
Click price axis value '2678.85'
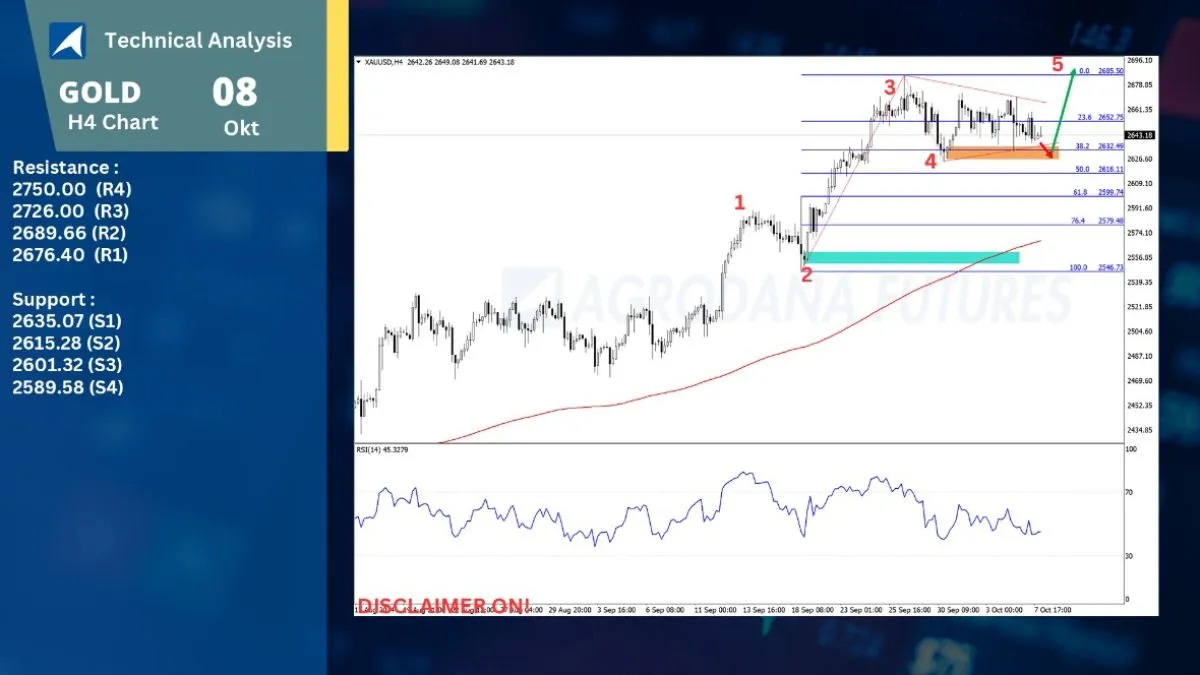click(1140, 85)
